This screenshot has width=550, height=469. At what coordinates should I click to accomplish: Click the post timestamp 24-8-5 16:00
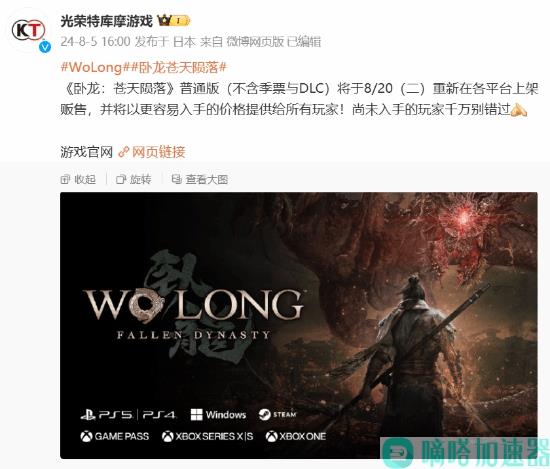(x=95, y=42)
